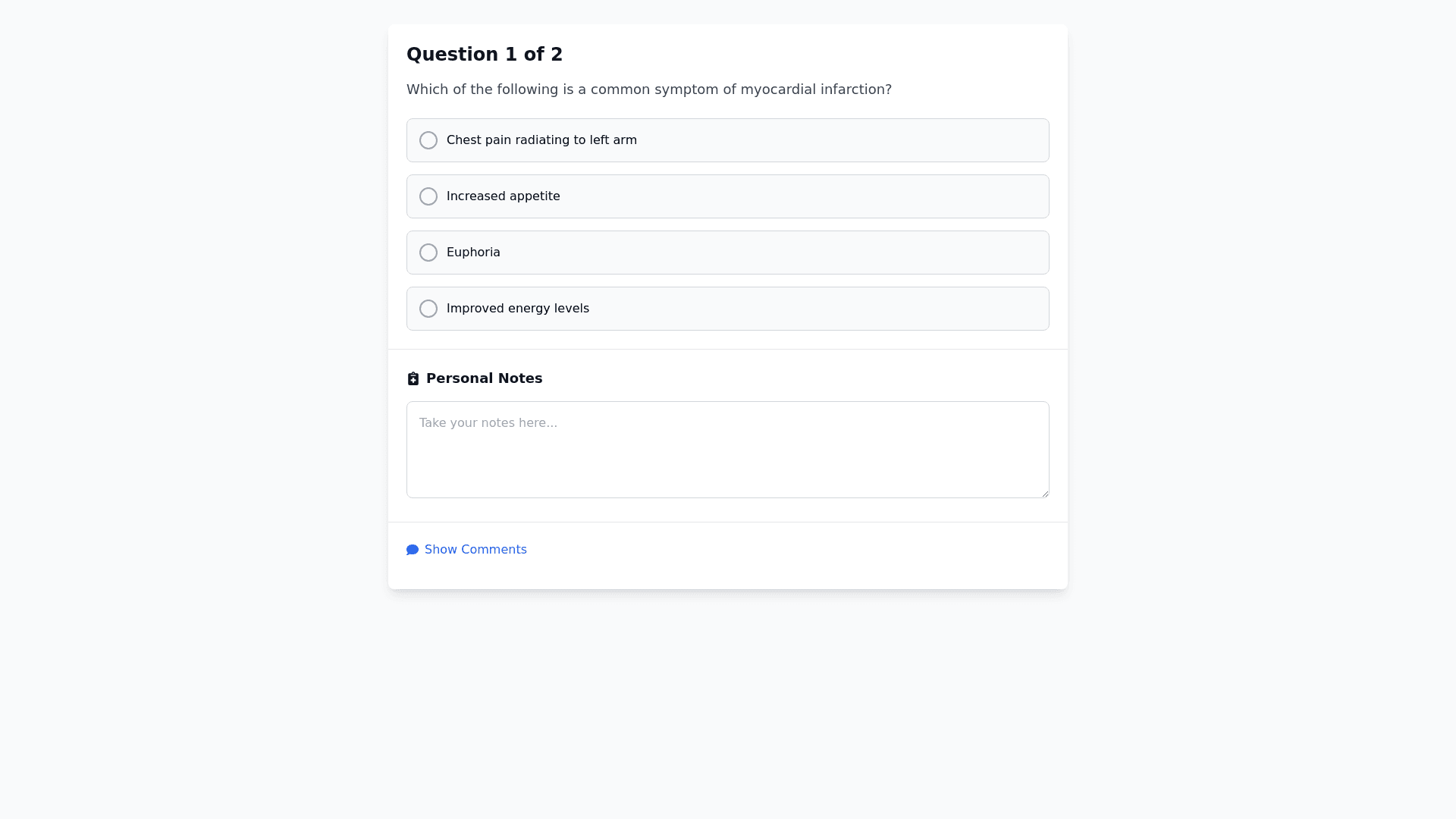This screenshot has width=1456, height=819.
Task: Click the 'Increased appetite' answer text
Action: pos(503,196)
